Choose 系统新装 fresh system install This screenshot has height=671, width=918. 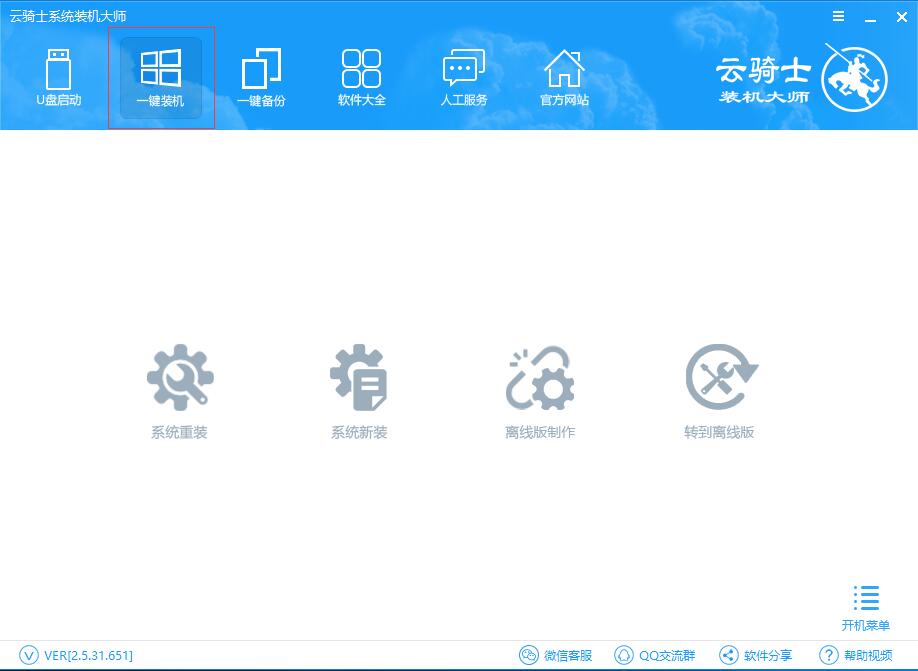pos(359,391)
